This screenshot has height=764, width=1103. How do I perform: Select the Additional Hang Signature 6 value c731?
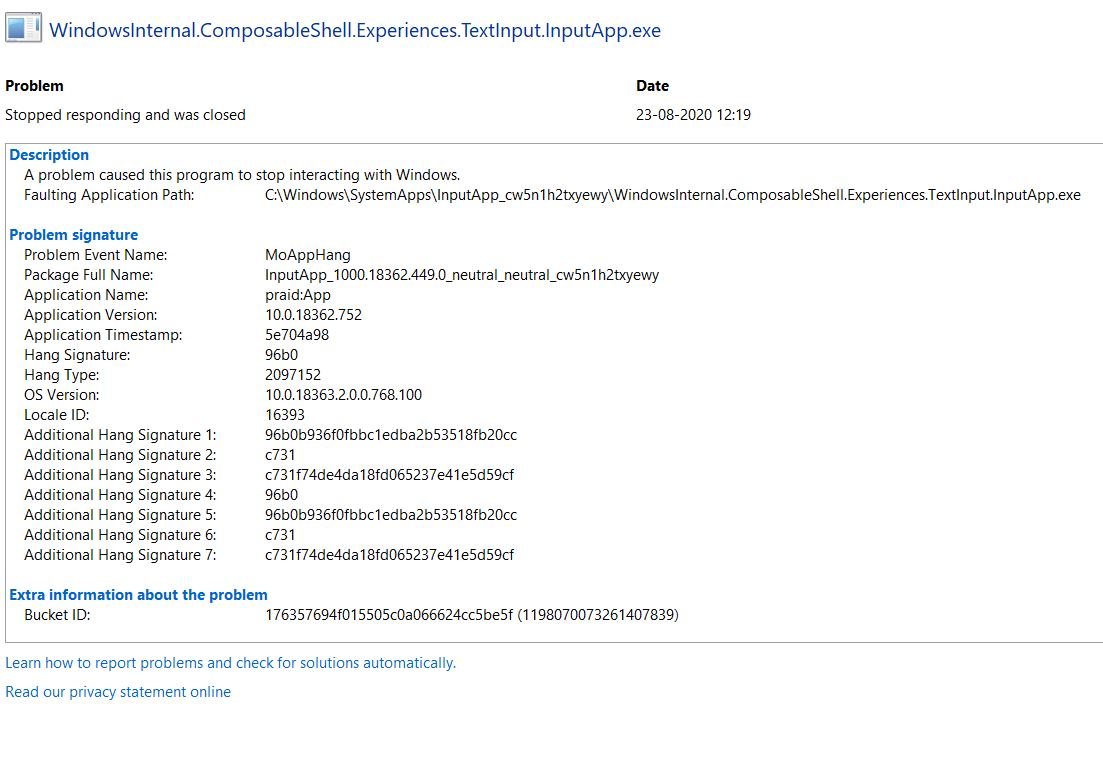click(x=280, y=535)
